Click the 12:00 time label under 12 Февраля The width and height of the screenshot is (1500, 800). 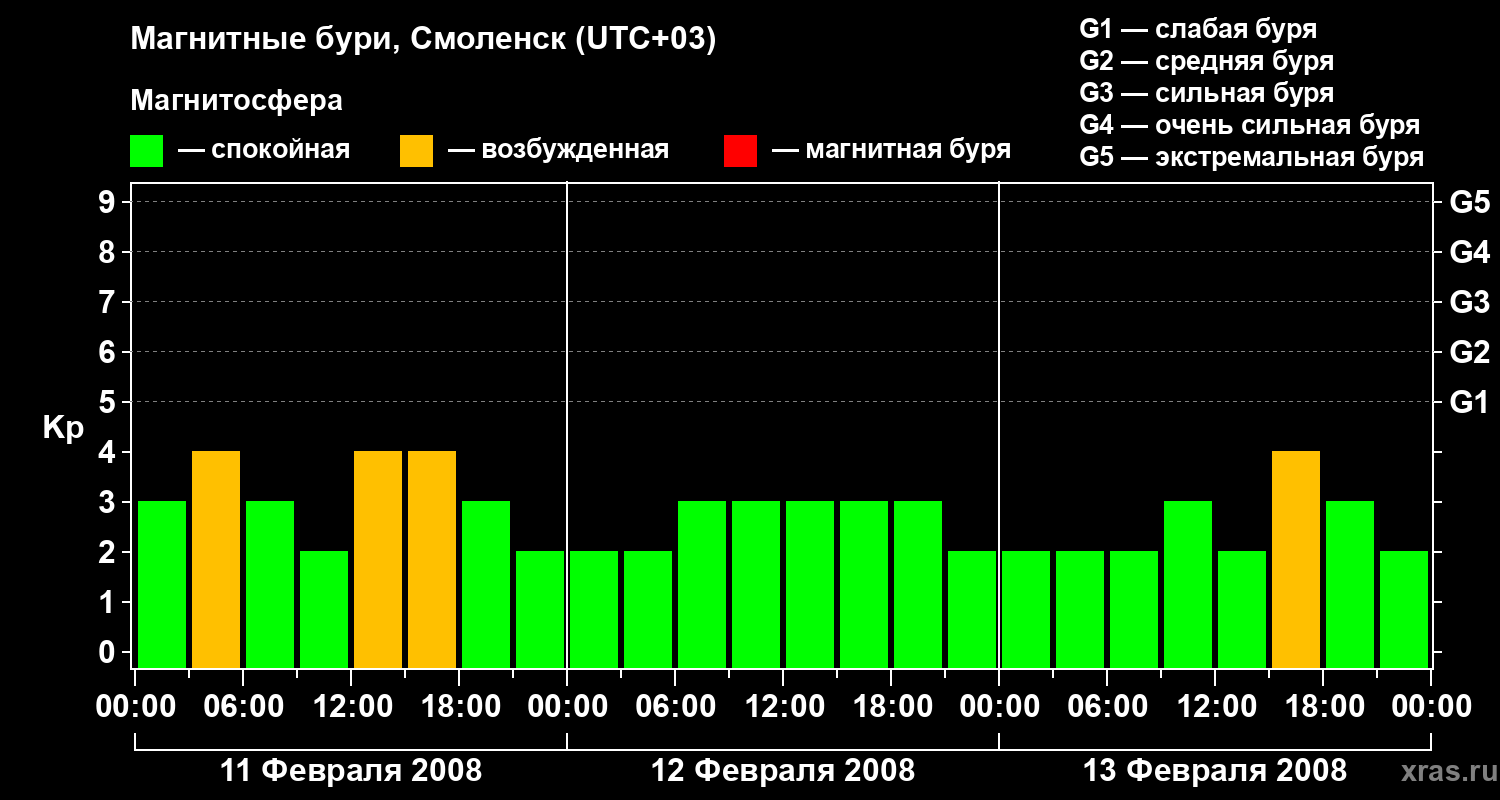tap(783, 707)
